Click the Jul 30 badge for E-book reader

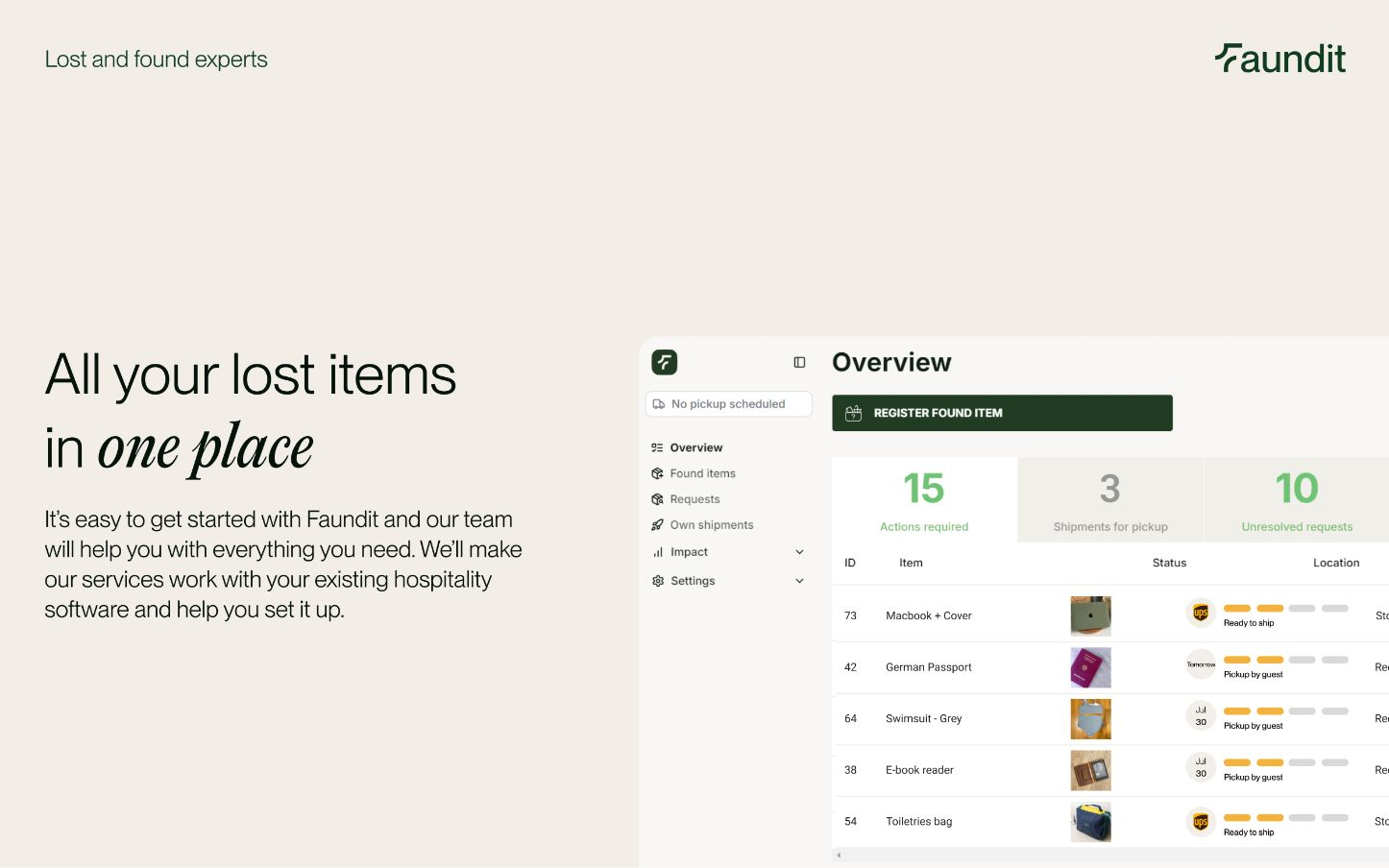1201,767
